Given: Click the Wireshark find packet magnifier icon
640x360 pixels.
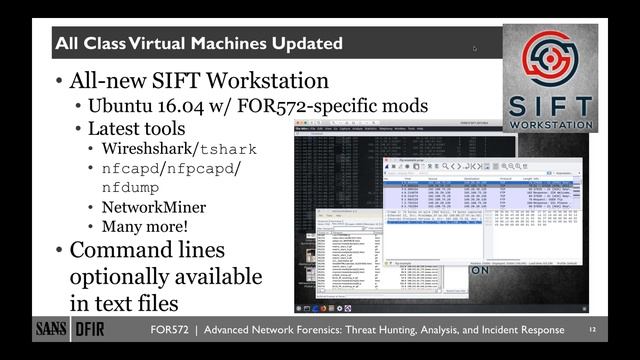Looking at the screenshot, I should pyautogui.click(x=445, y=167).
